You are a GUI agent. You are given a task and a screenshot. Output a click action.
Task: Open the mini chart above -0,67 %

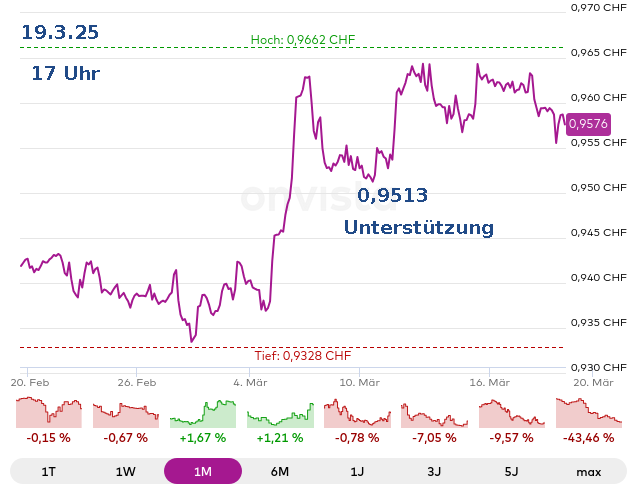(x=126, y=413)
